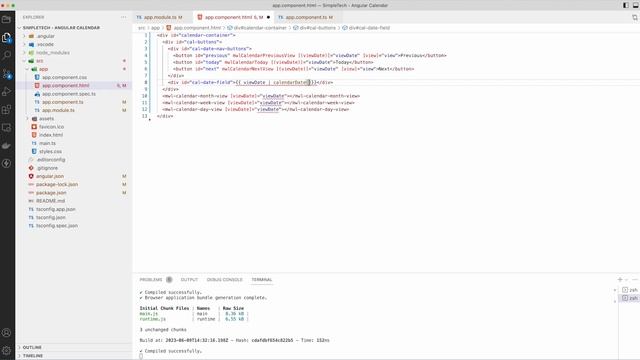Open the Accounts menu icon

click(x=6, y=333)
